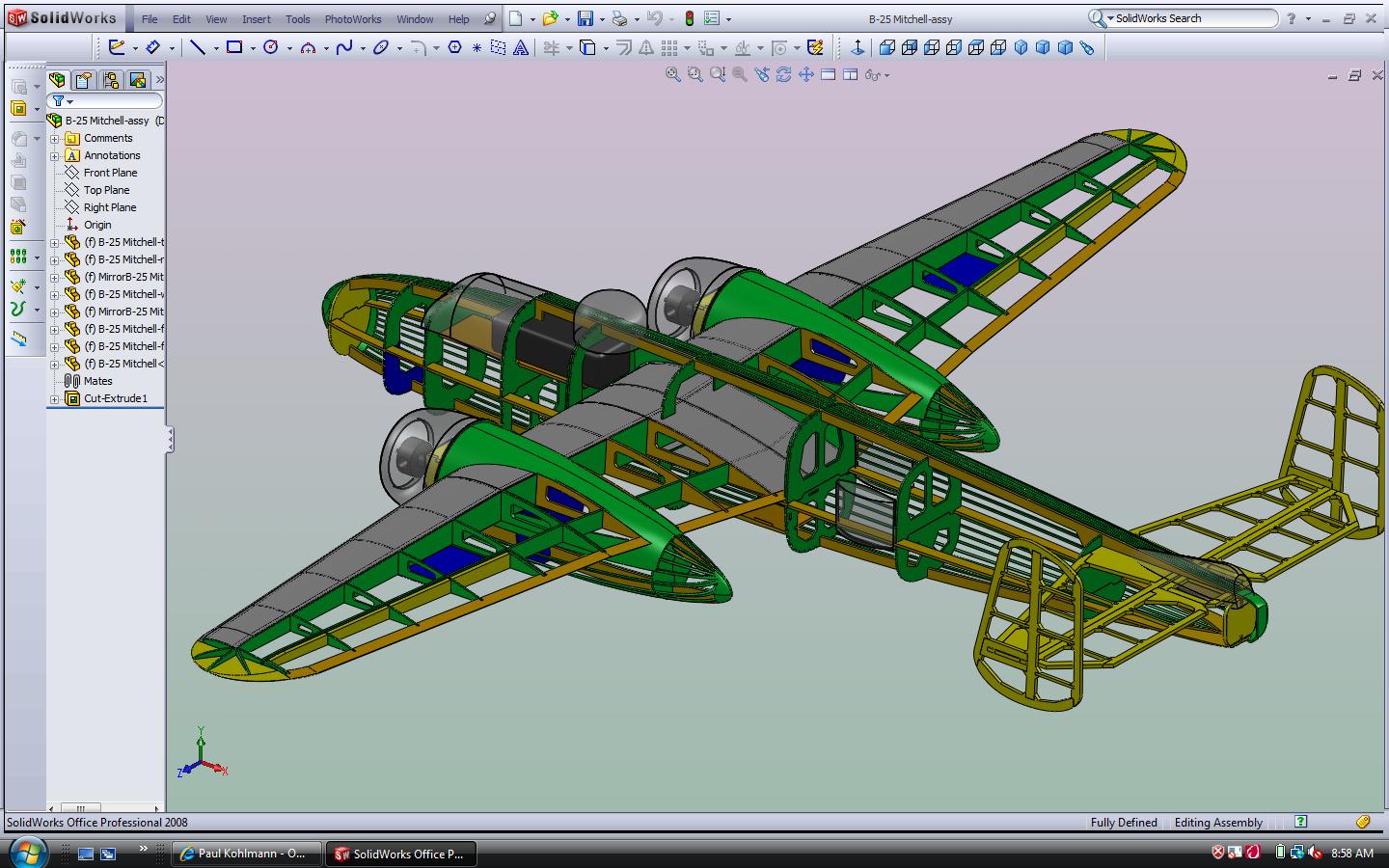Click the Rapid Sketch lightning icon
This screenshot has height=868, width=1389.
[815, 46]
